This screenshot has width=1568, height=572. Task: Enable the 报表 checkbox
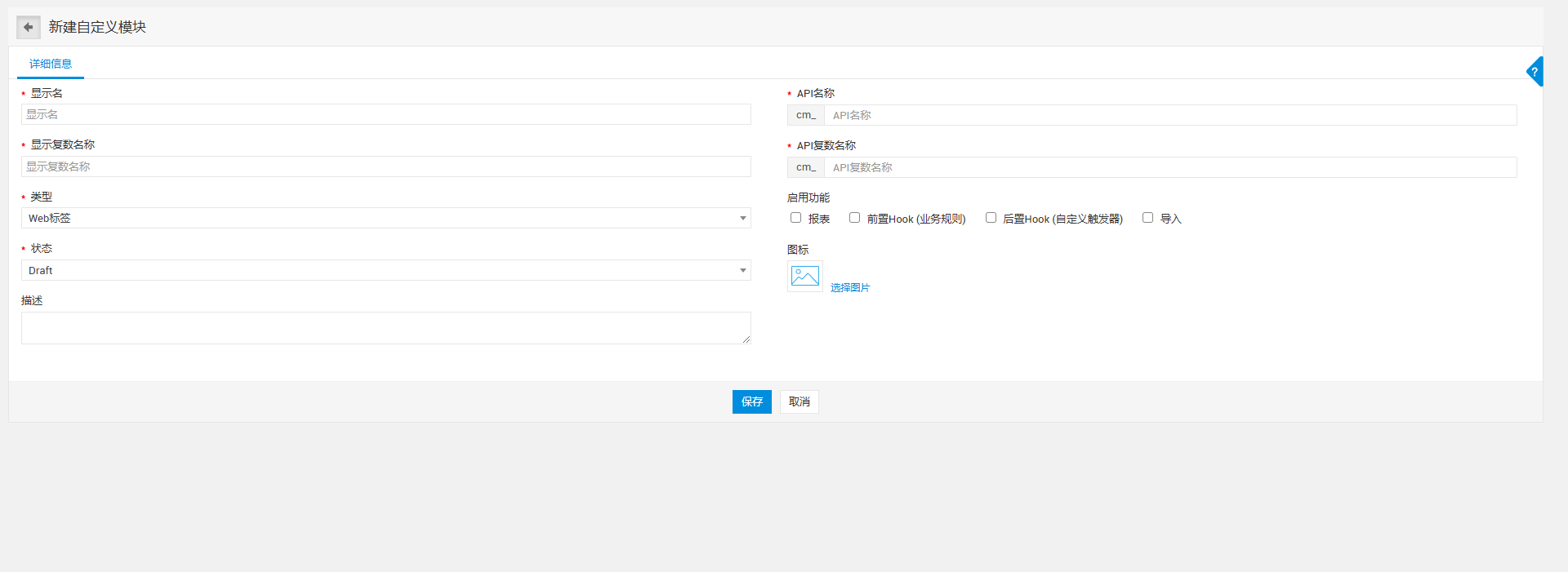coord(795,218)
